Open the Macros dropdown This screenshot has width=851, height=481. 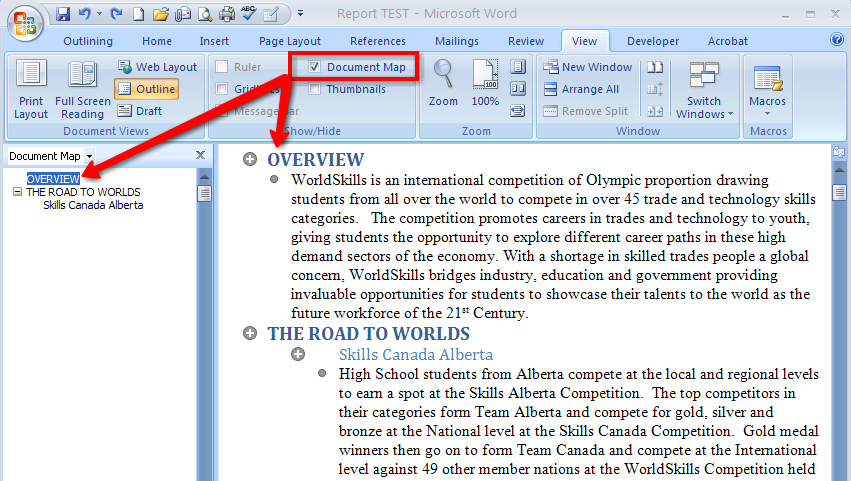coord(767,89)
